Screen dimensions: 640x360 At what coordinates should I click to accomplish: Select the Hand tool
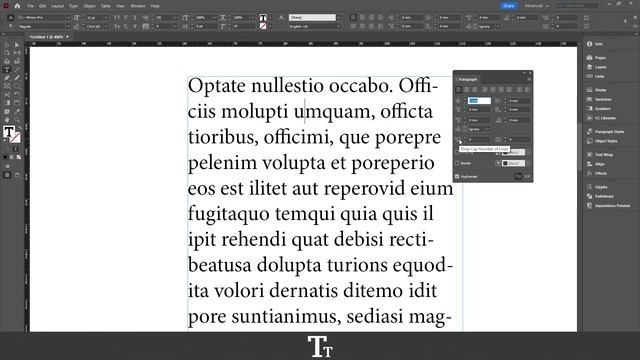pos(7,120)
